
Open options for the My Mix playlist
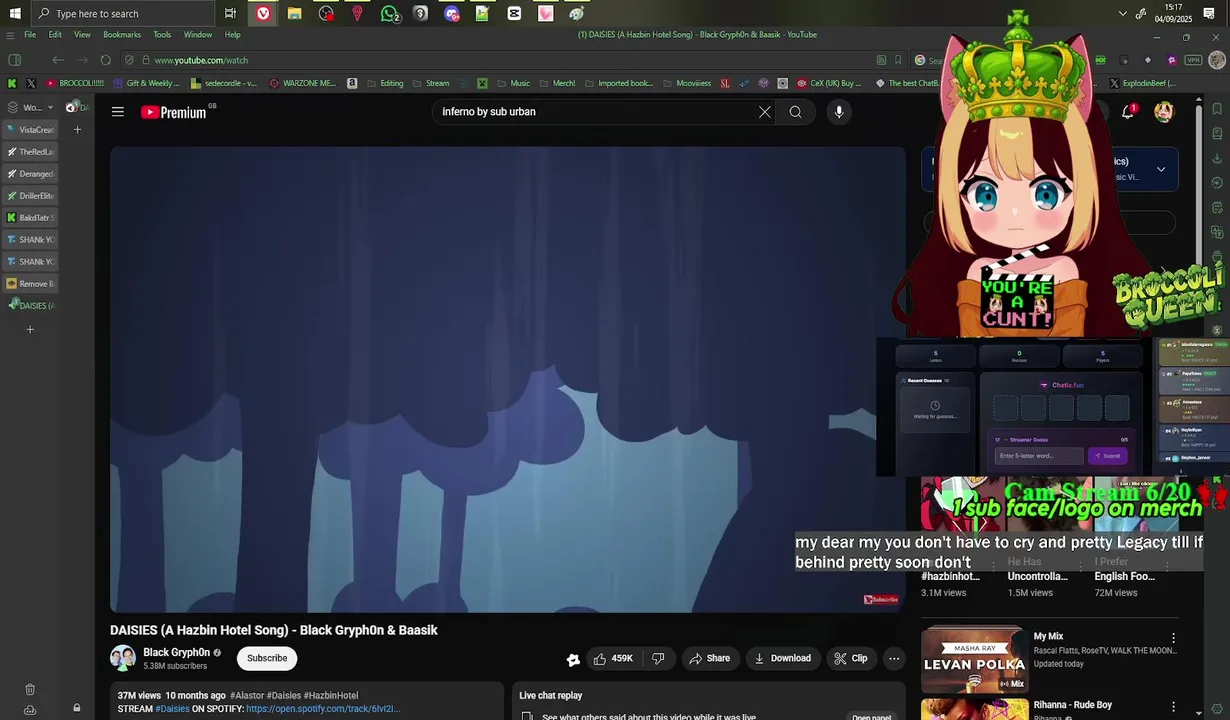1174,638
